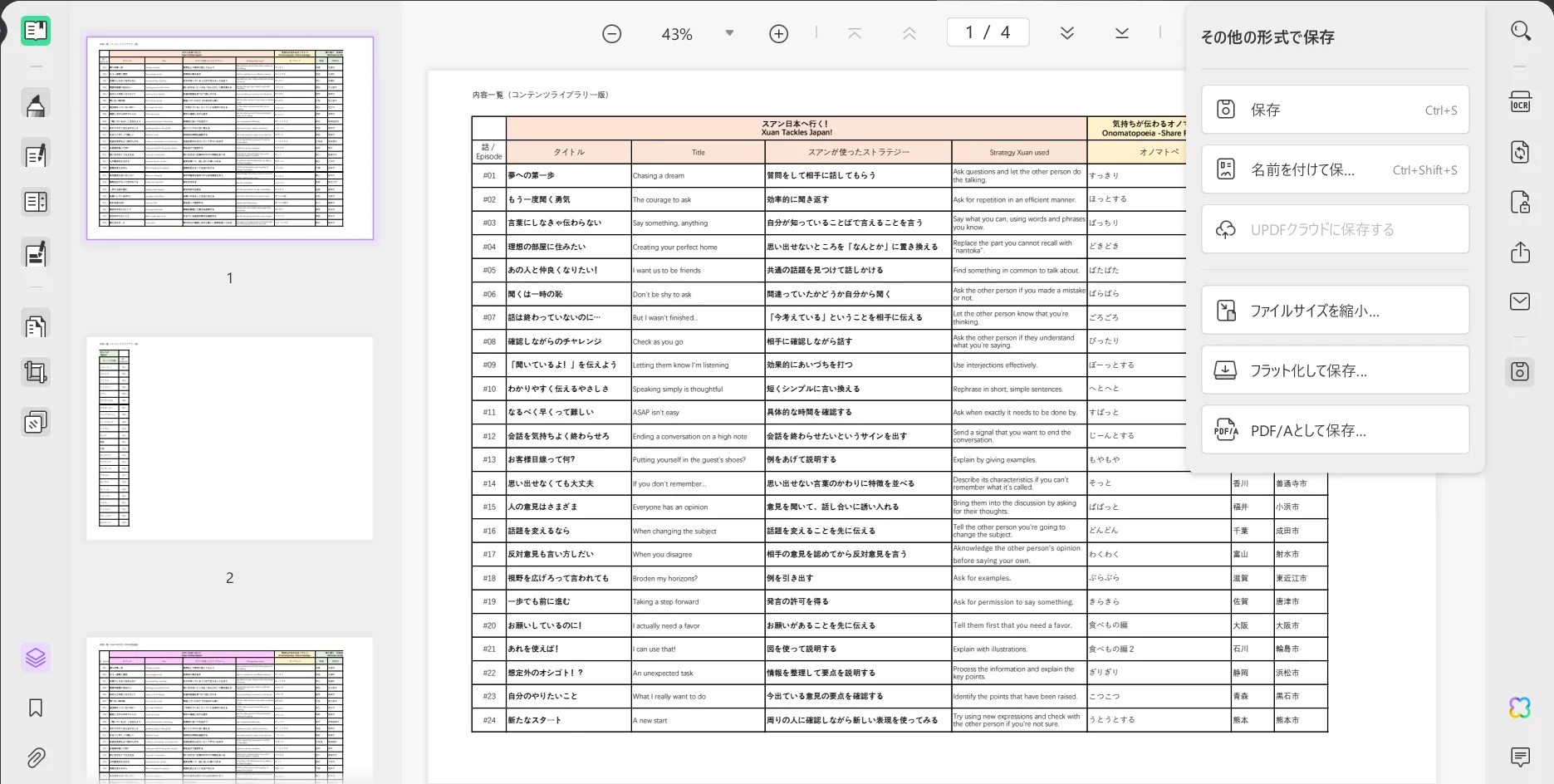
Task: Zoom out with the minus button
Action: coord(611,34)
